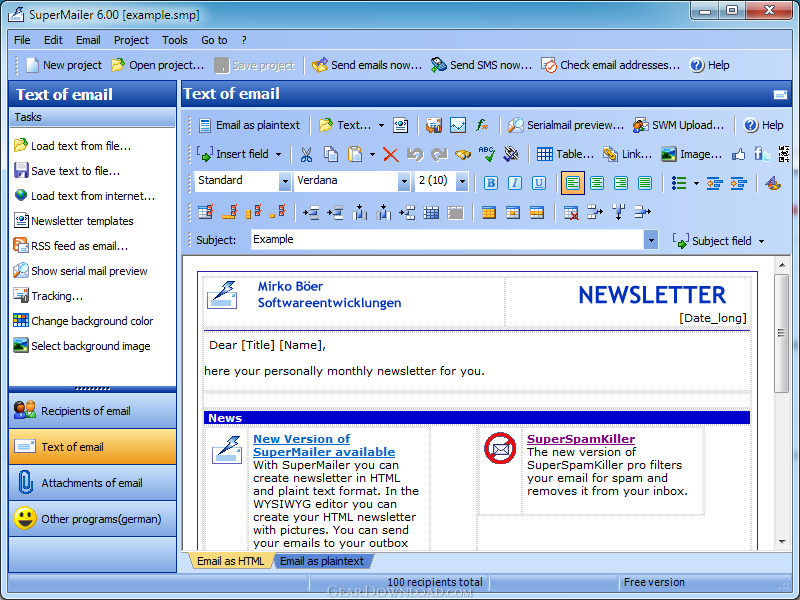Screen dimensions: 800x600
Task: Click the envelope icon in SuperSpamKiller news
Action: click(x=500, y=448)
